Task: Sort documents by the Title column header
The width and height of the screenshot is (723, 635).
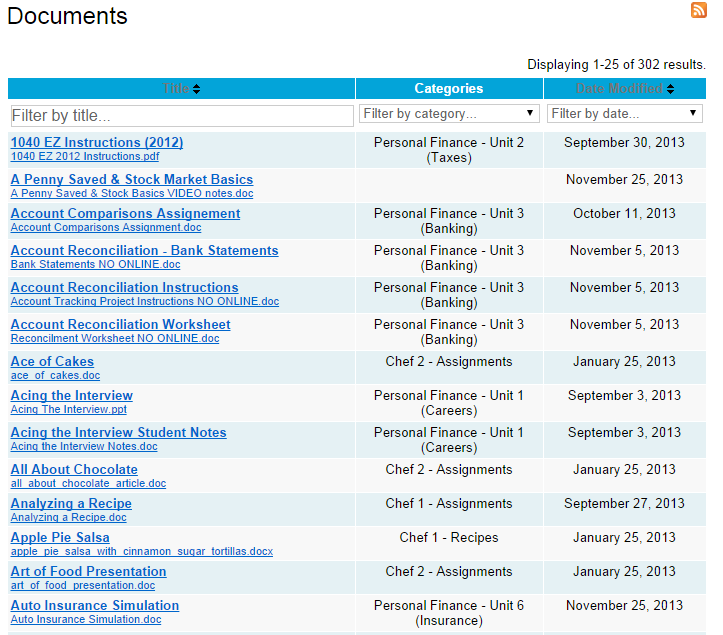Action: [181, 89]
